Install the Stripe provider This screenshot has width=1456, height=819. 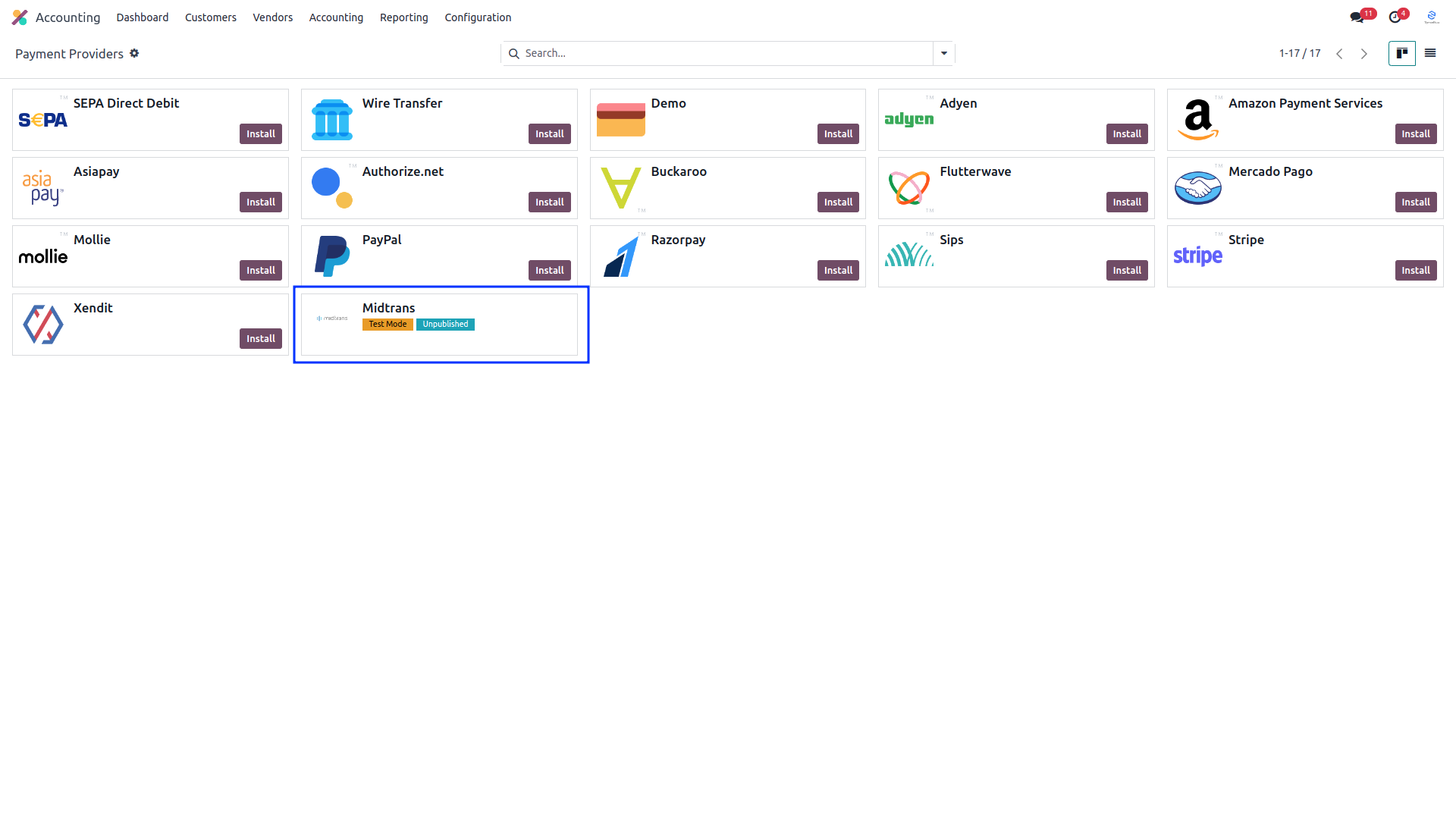click(1416, 270)
